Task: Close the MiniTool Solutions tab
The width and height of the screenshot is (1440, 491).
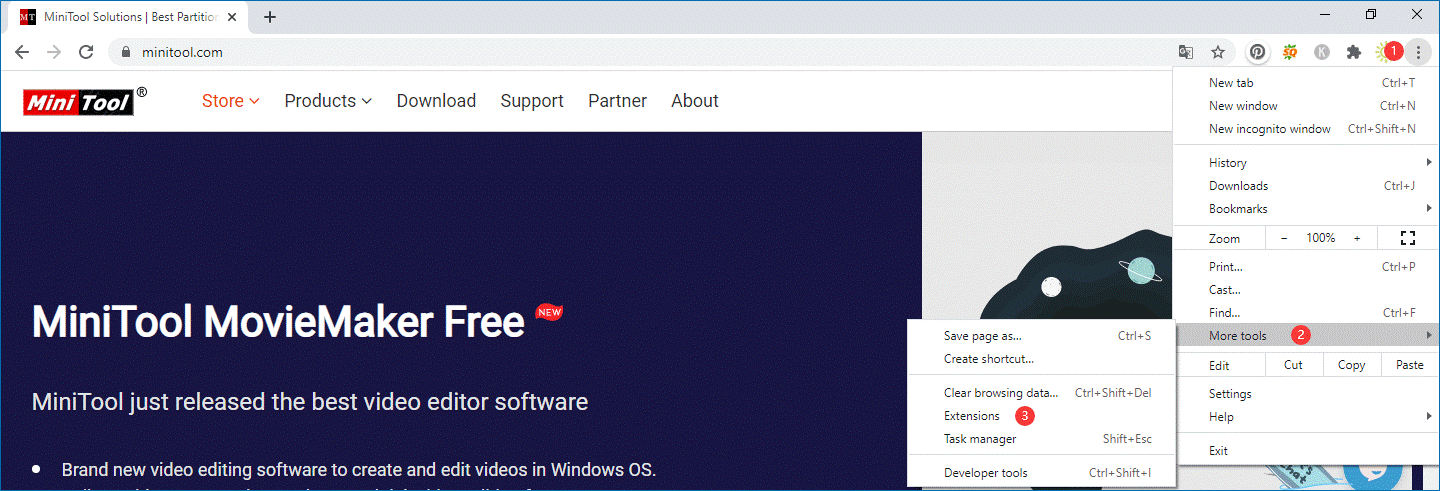Action: 233,17
